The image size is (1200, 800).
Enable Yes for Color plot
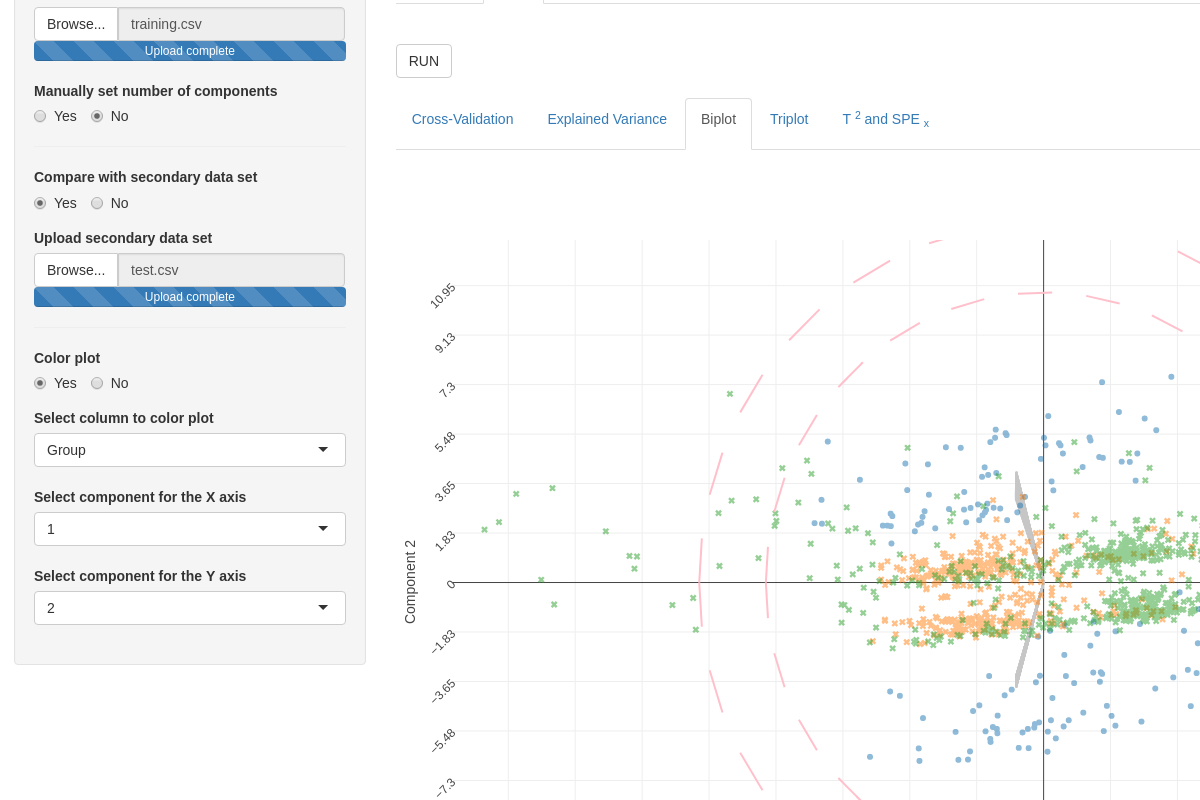pyautogui.click(x=40, y=383)
